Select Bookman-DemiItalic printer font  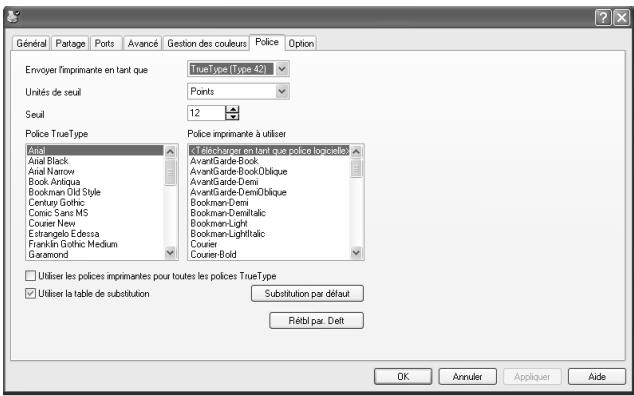coord(269,213)
